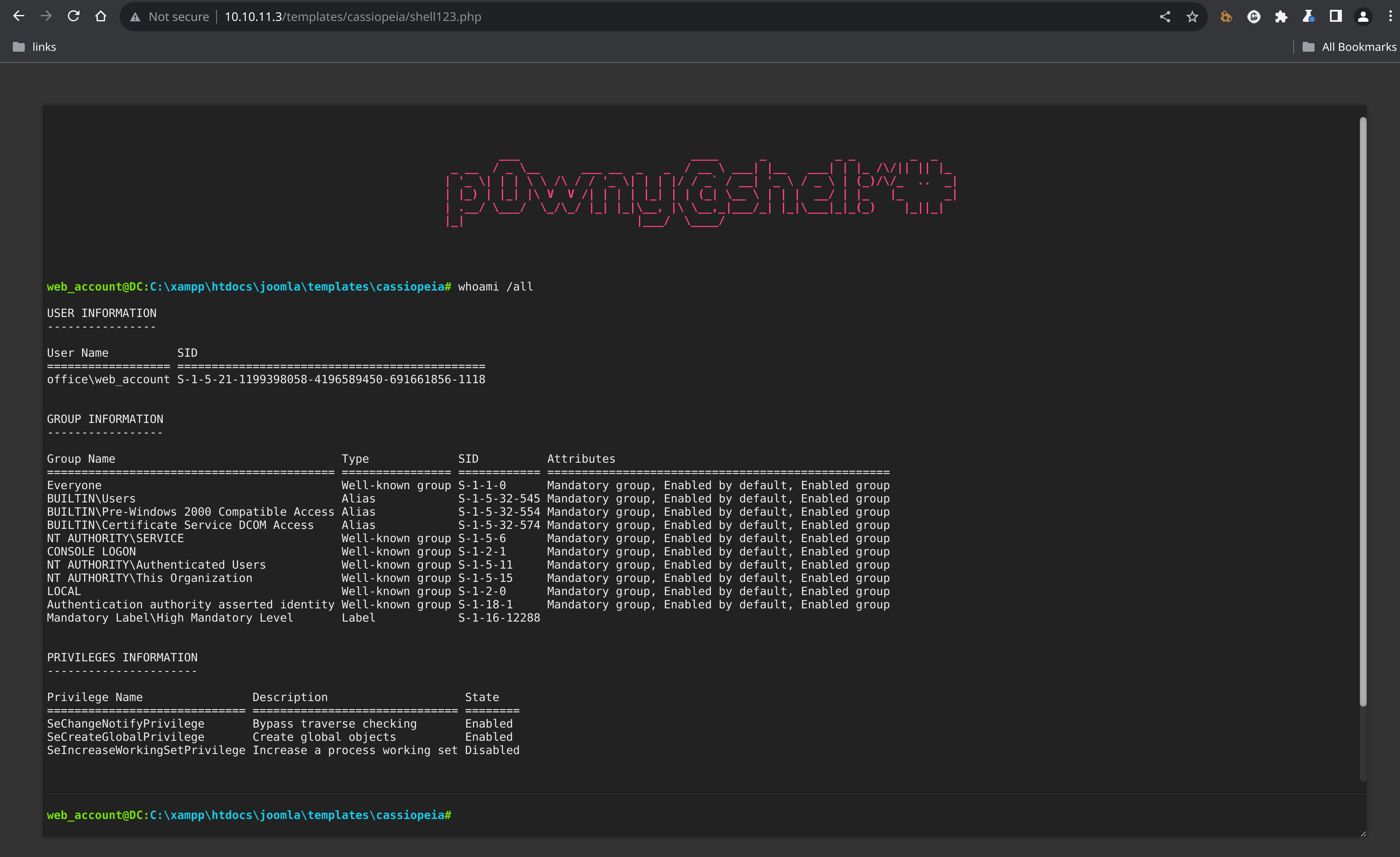Share this page via share icon
Screen dimensions: 1400x857
[x=1165, y=17]
